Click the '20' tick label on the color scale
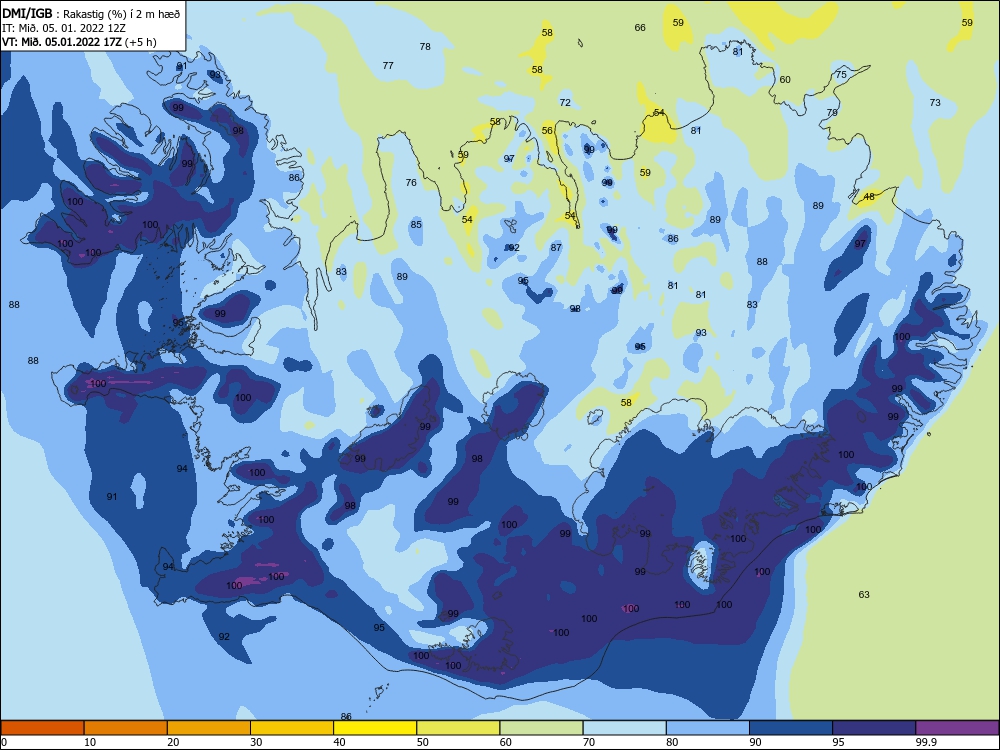The width and height of the screenshot is (1000, 750). click(173, 742)
